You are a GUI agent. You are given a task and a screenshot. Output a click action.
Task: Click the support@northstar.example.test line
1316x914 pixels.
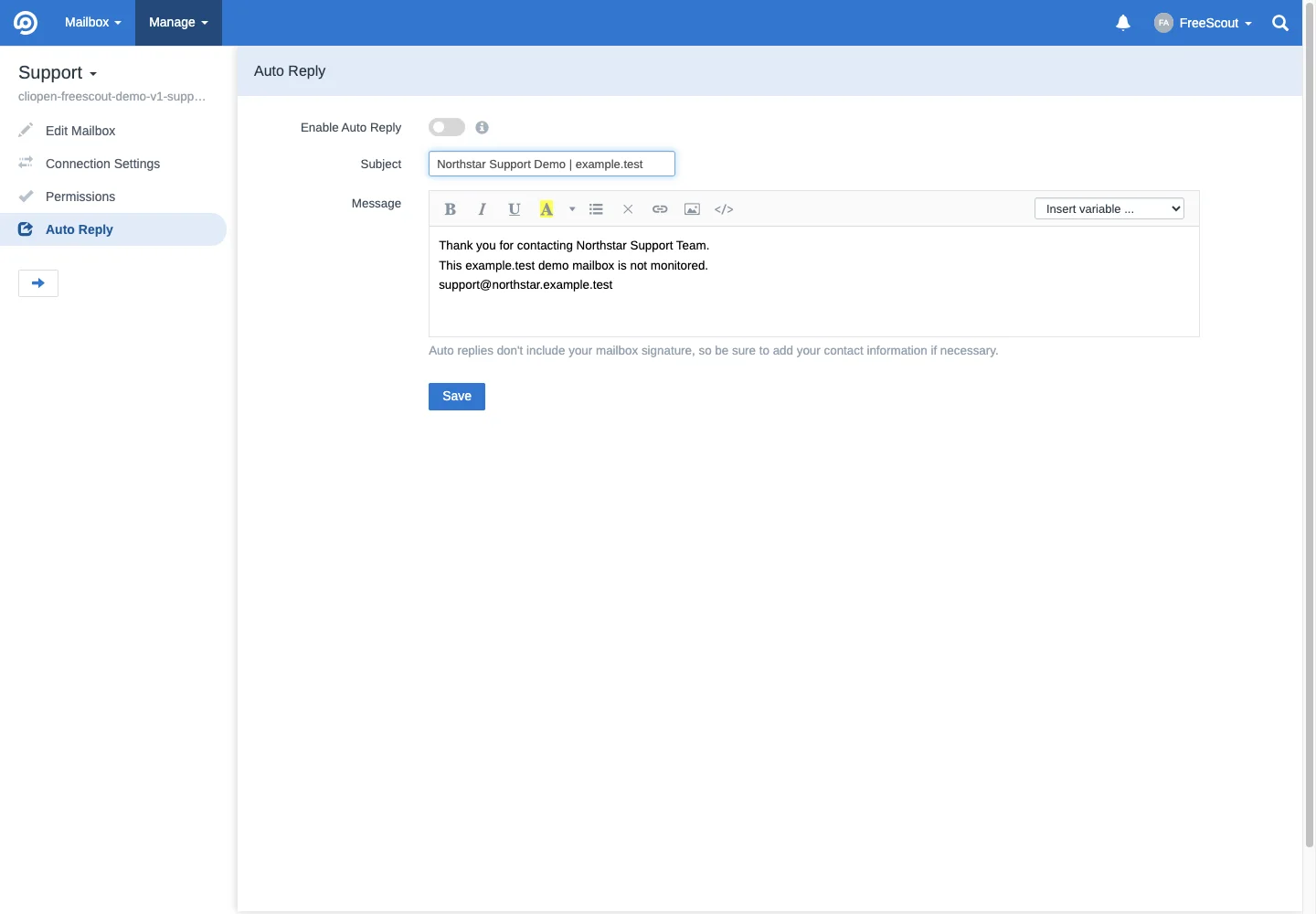[x=525, y=285]
